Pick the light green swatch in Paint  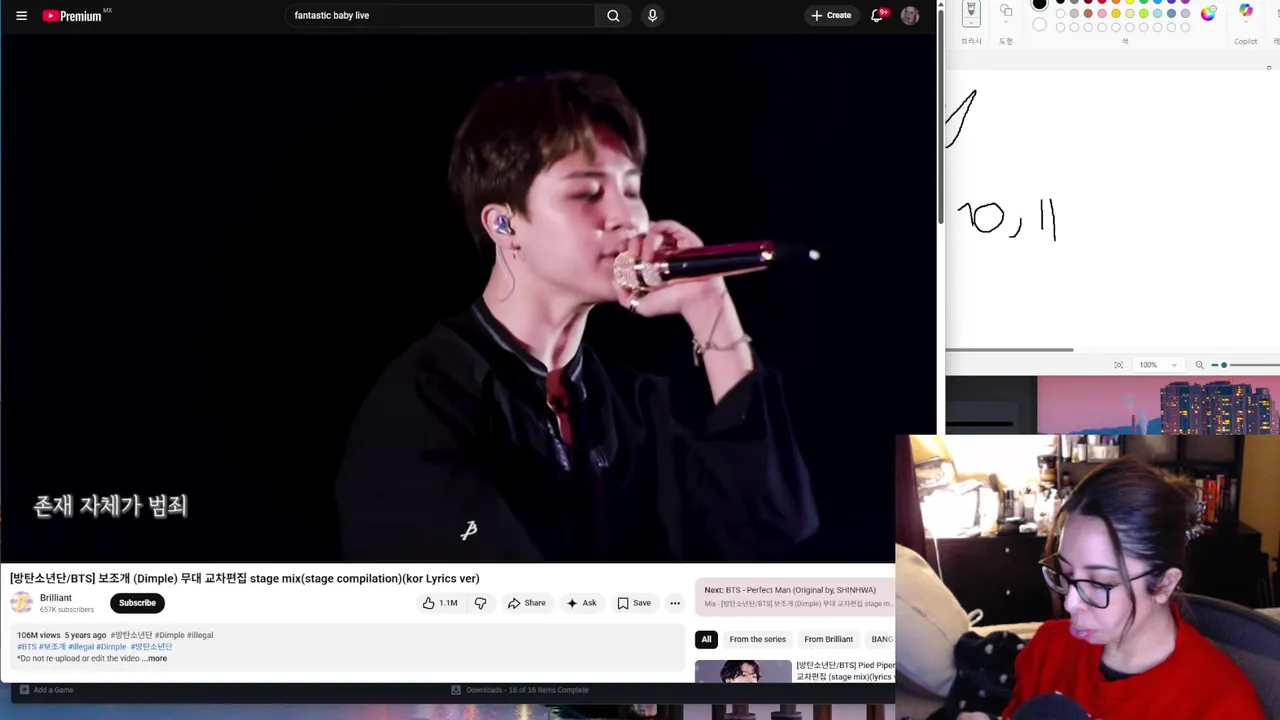[x=1144, y=13]
